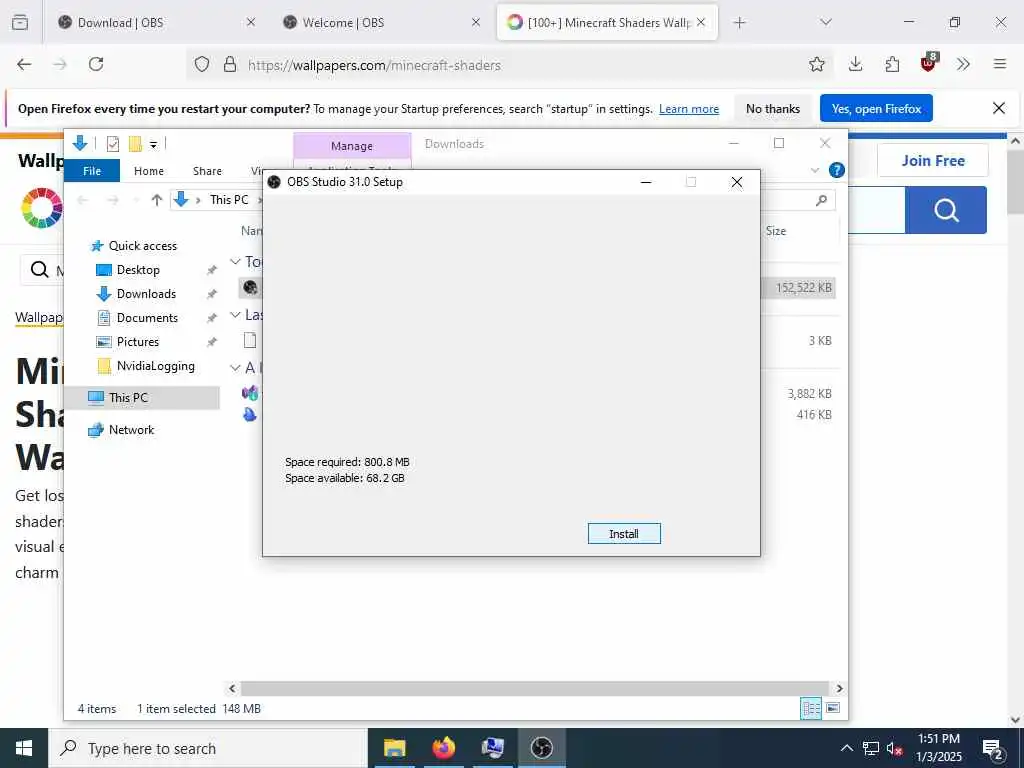Image resolution: width=1024 pixels, height=768 pixels.
Task: Close the Download | OBS tab
Action: [251, 22]
